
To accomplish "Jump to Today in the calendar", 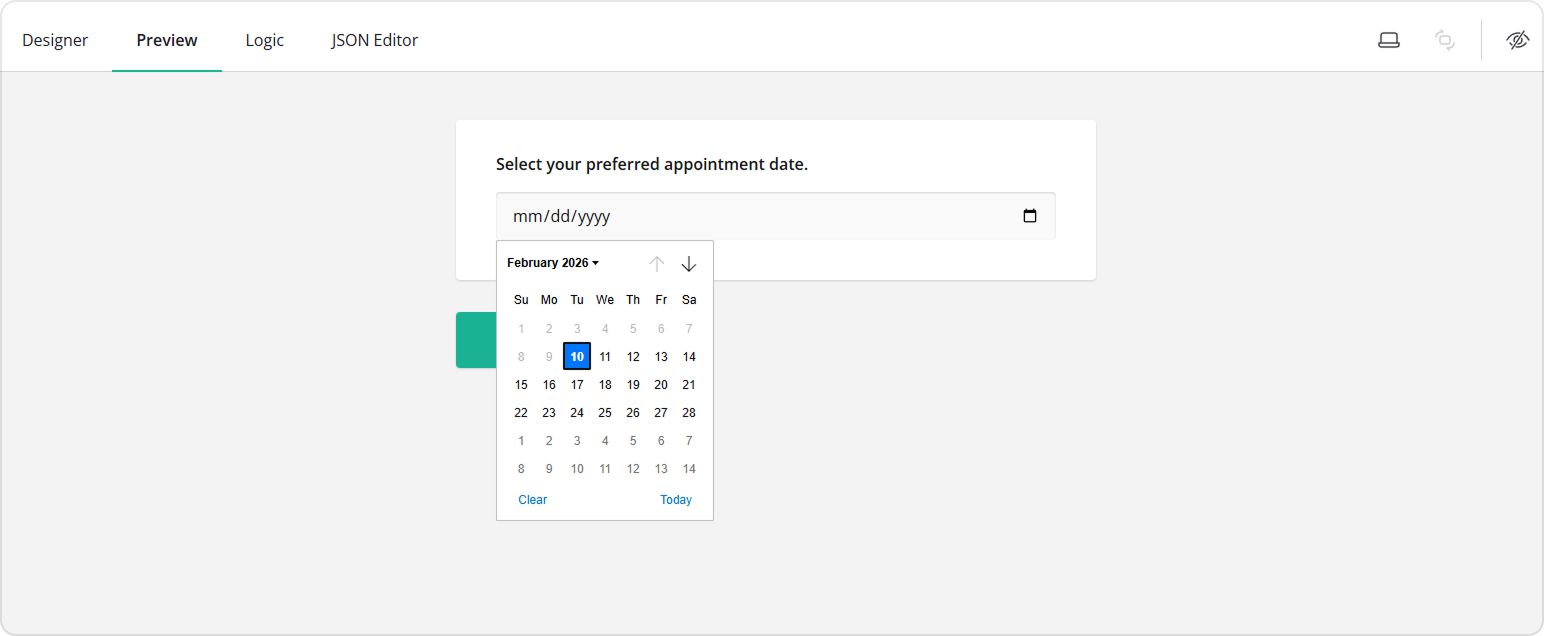I will tap(676, 499).
